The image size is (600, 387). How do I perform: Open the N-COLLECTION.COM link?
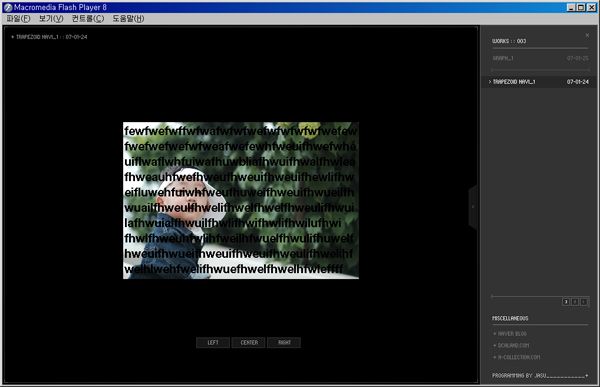517,357
